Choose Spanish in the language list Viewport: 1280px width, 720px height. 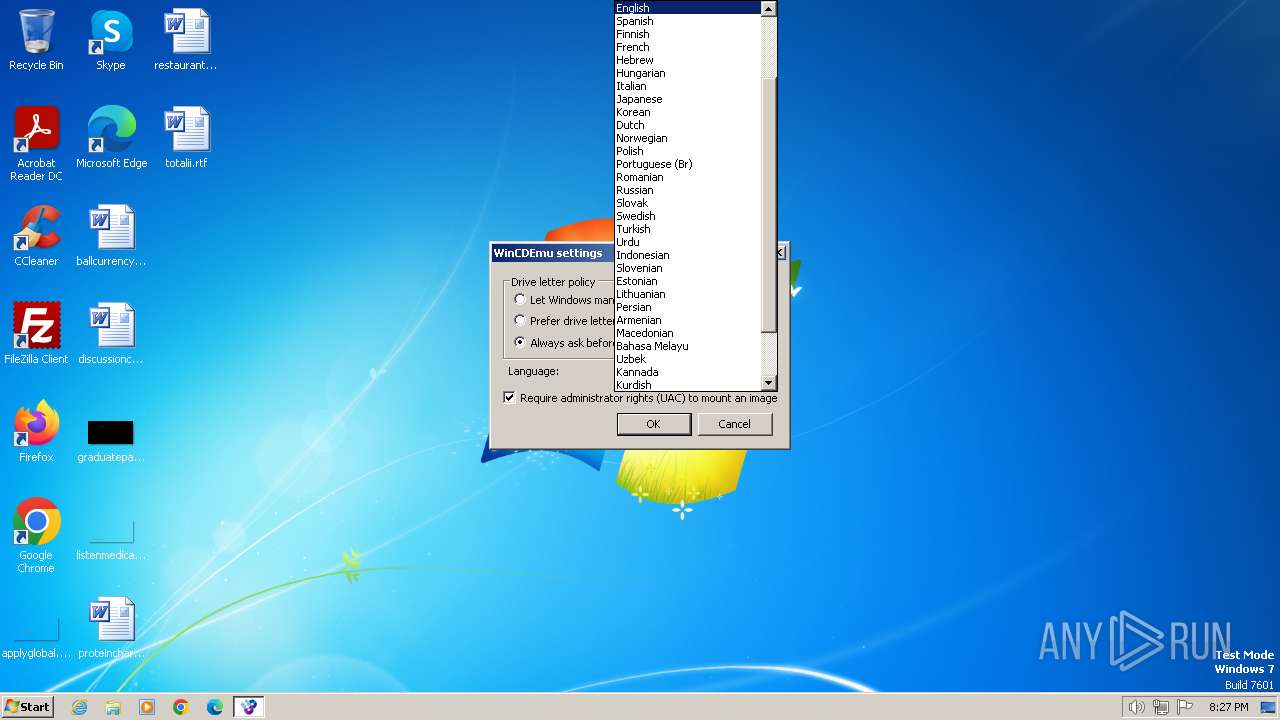click(x=688, y=21)
